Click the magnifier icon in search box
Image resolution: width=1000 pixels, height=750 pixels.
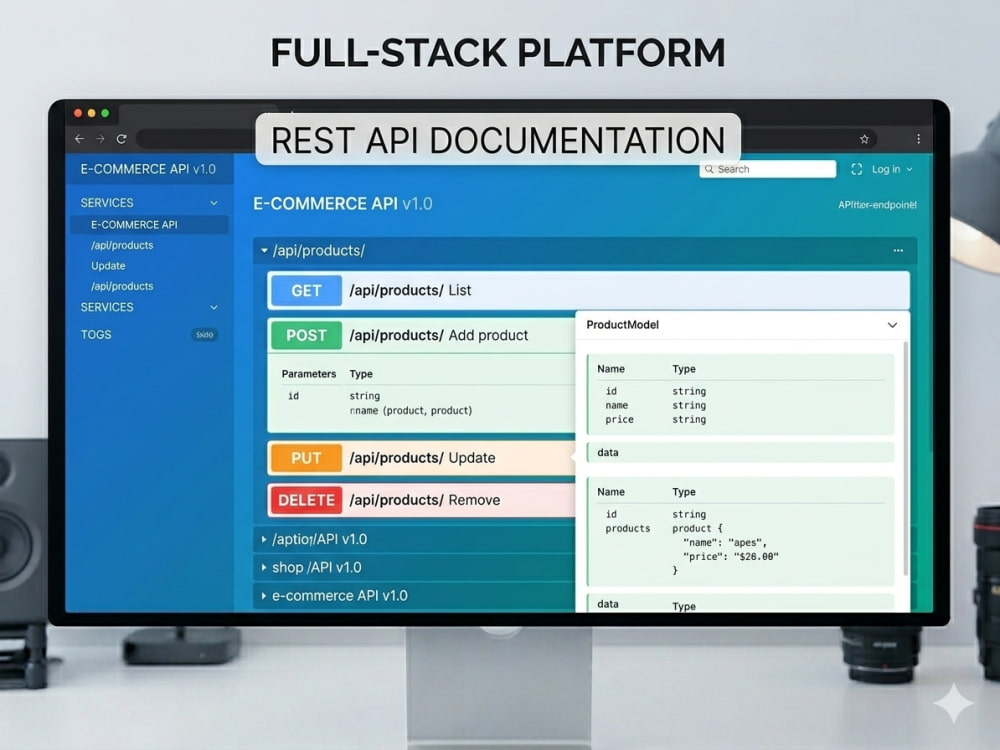click(709, 169)
